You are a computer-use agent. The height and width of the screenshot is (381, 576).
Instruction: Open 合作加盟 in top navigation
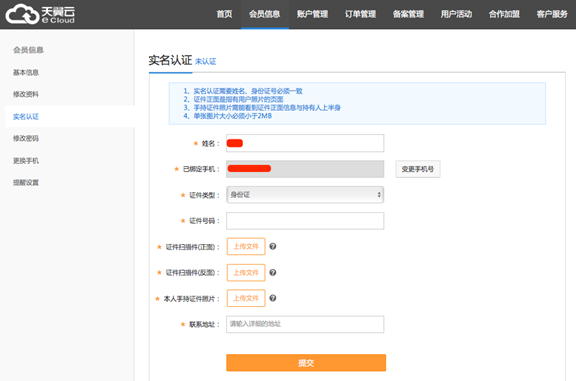click(504, 14)
